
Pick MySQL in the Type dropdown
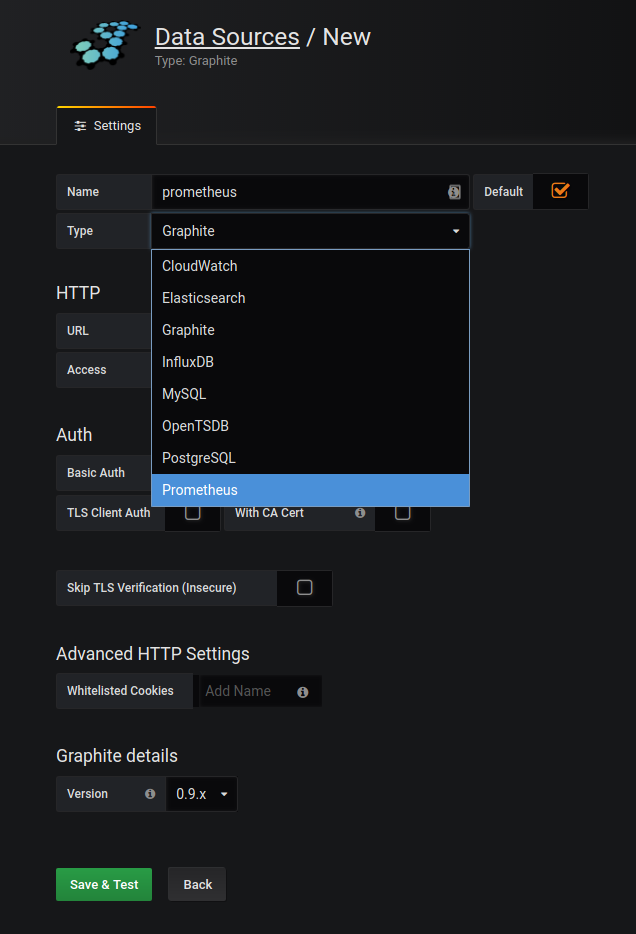310,394
